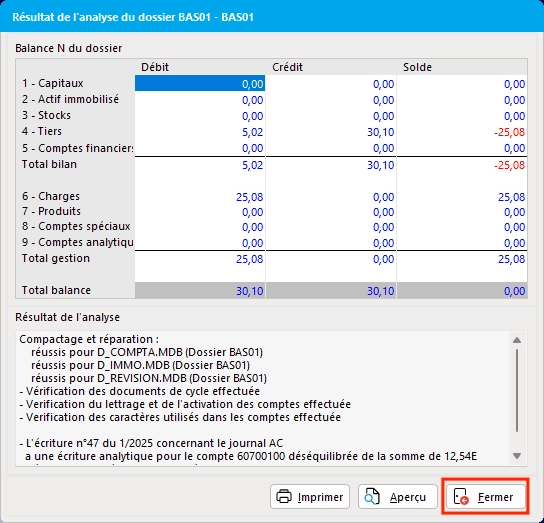Select the Charges Solde value 25,08
544x523 pixels.
click(511, 197)
